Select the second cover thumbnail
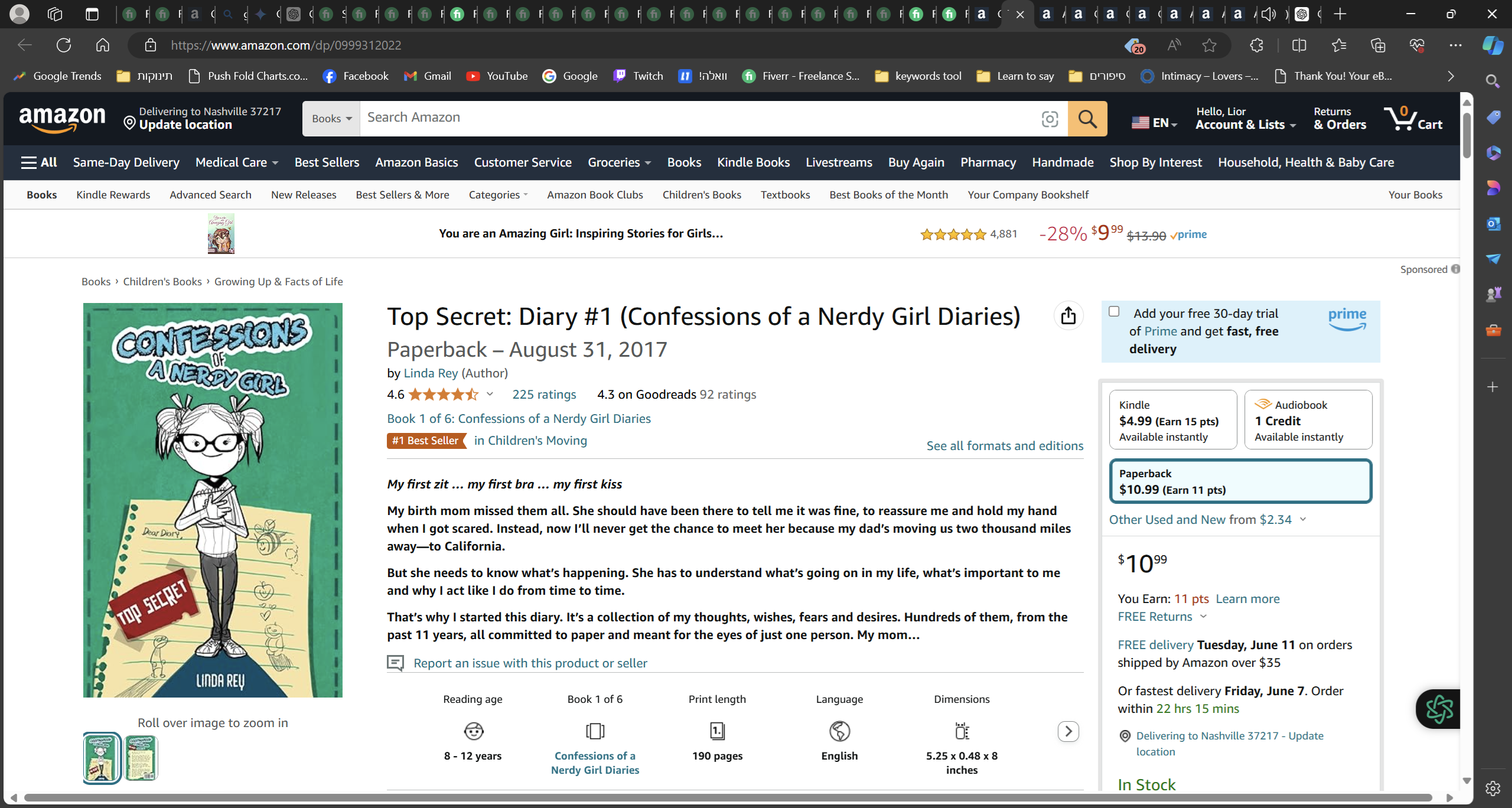This screenshot has width=1512, height=808. tap(141, 758)
